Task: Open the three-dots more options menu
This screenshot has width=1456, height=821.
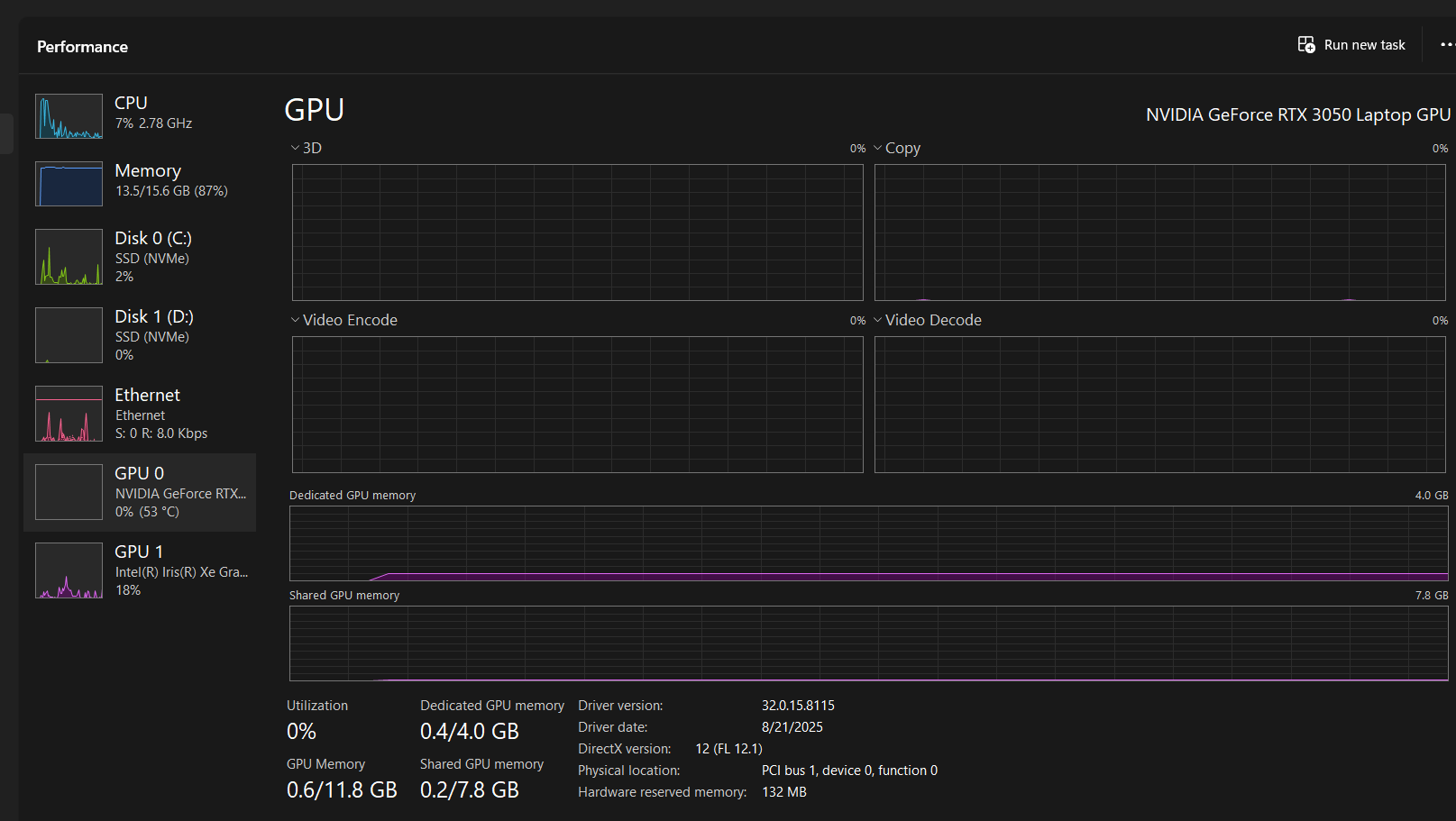Action: point(1446,45)
